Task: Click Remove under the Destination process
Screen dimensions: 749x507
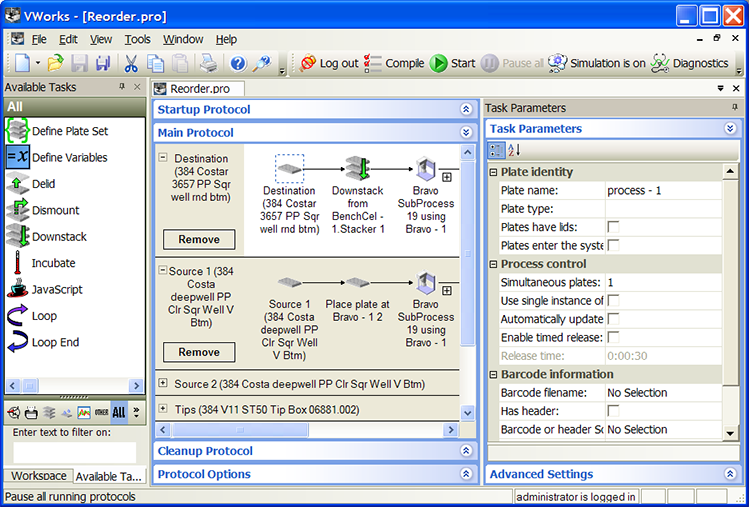Action: coord(199,240)
